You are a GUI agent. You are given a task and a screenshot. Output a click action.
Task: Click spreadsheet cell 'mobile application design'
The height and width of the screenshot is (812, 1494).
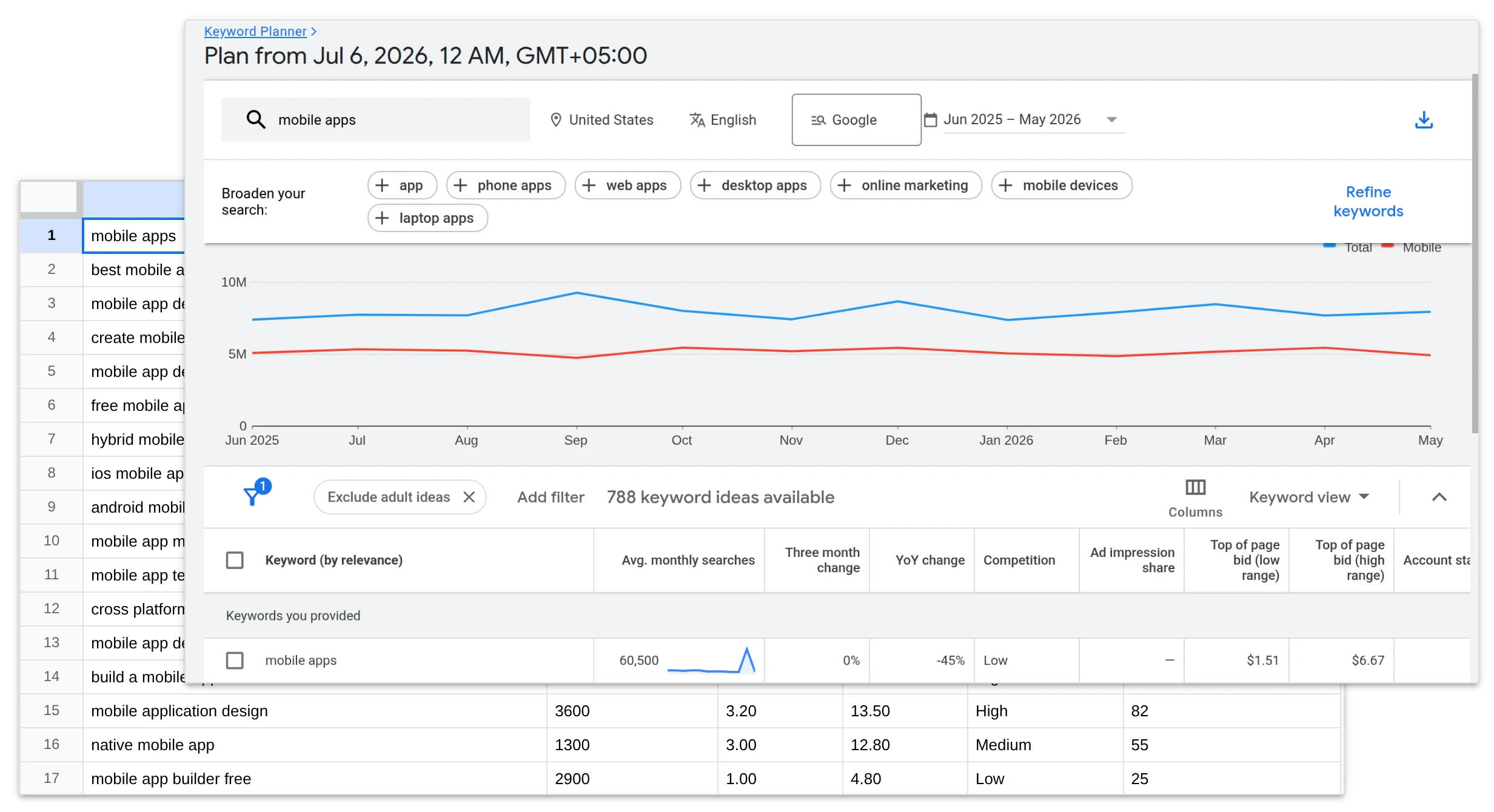click(x=315, y=711)
